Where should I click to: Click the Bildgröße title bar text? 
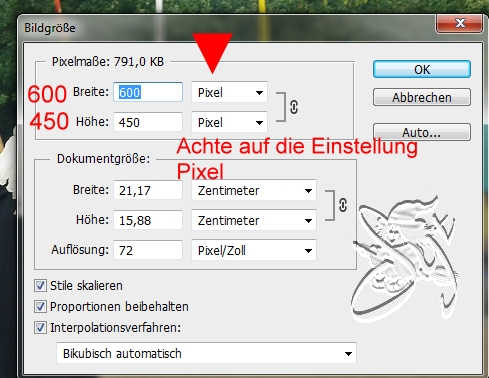click(x=50, y=28)
